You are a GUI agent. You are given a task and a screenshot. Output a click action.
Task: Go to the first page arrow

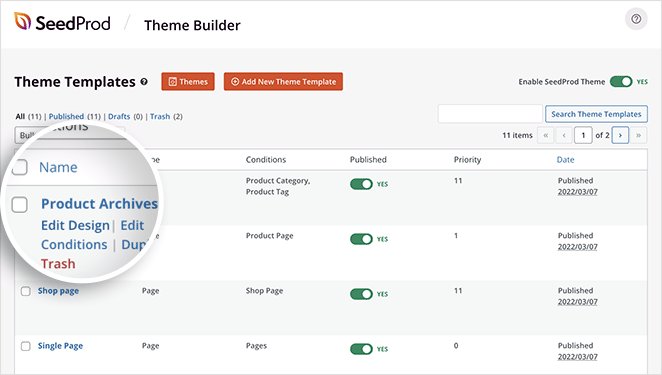[x=545, y=135]
